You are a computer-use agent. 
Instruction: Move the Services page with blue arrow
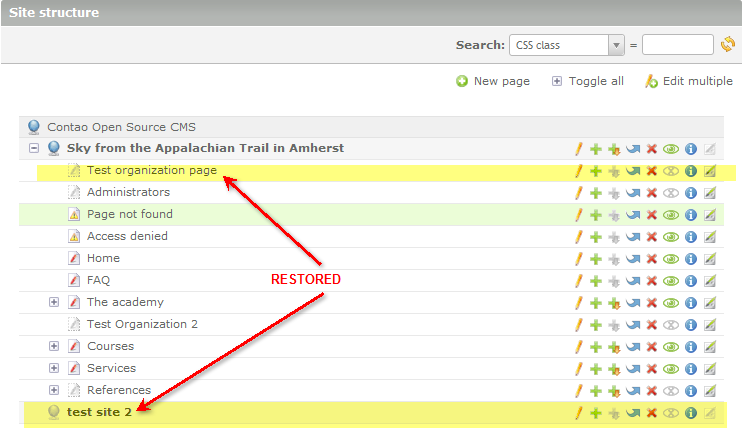tap(633, 368)
